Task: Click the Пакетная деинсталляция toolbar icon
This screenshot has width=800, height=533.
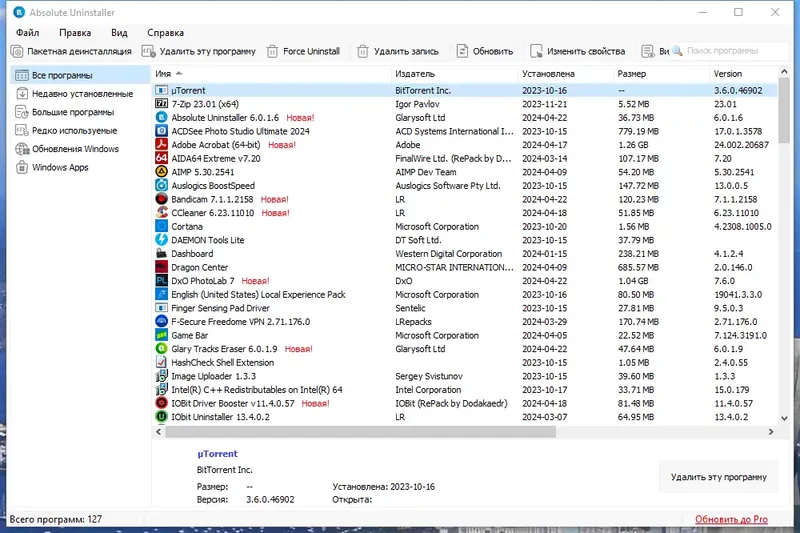Action: point(17,52)
